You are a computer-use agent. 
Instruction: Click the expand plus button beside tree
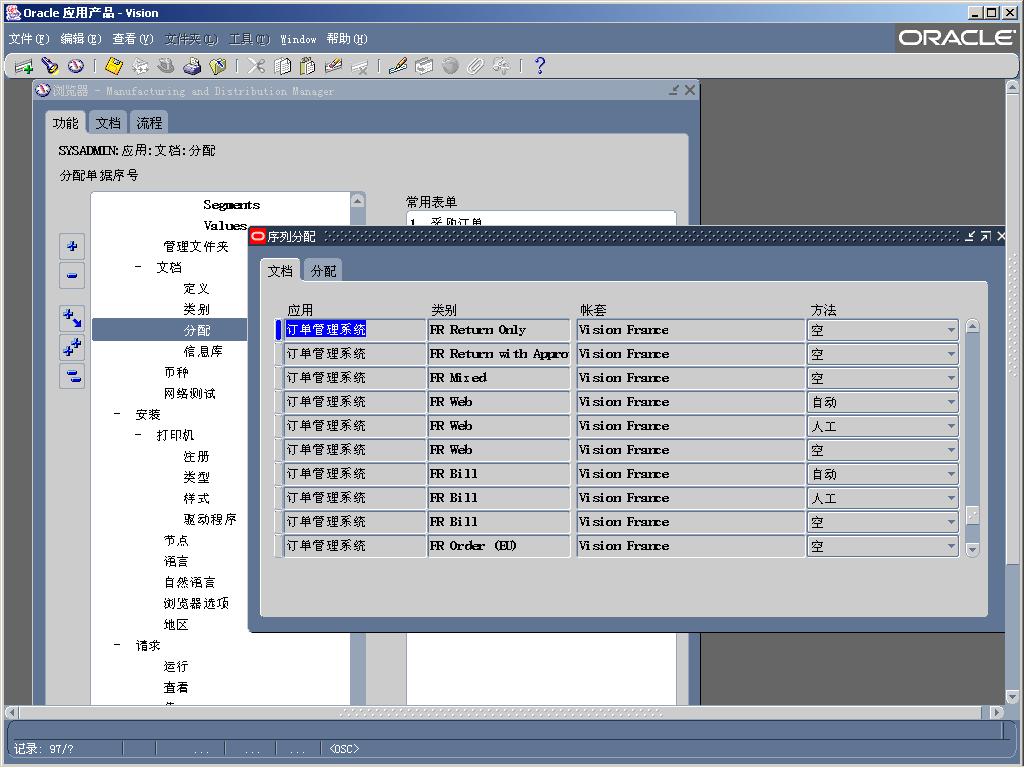pos(72,246)
